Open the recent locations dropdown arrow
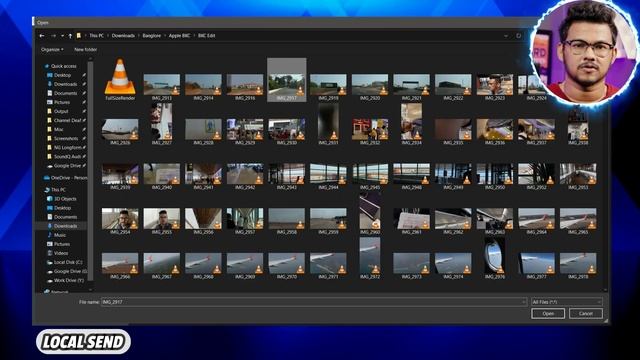The width and height of the screenshot is (640, 360). pos(62,36)
